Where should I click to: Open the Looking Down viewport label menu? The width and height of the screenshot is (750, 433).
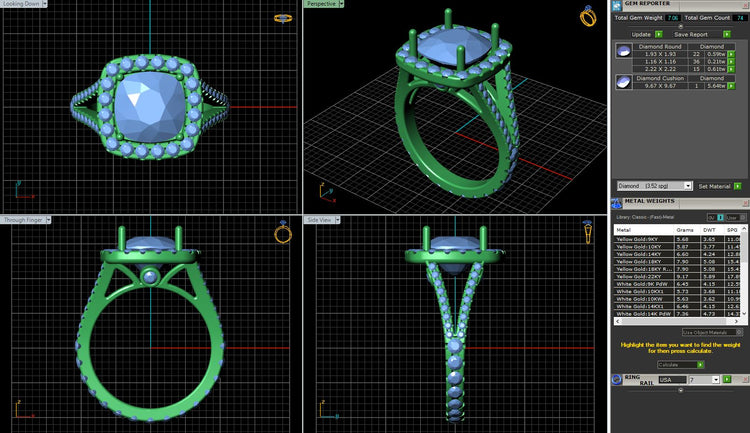(24, 4)
